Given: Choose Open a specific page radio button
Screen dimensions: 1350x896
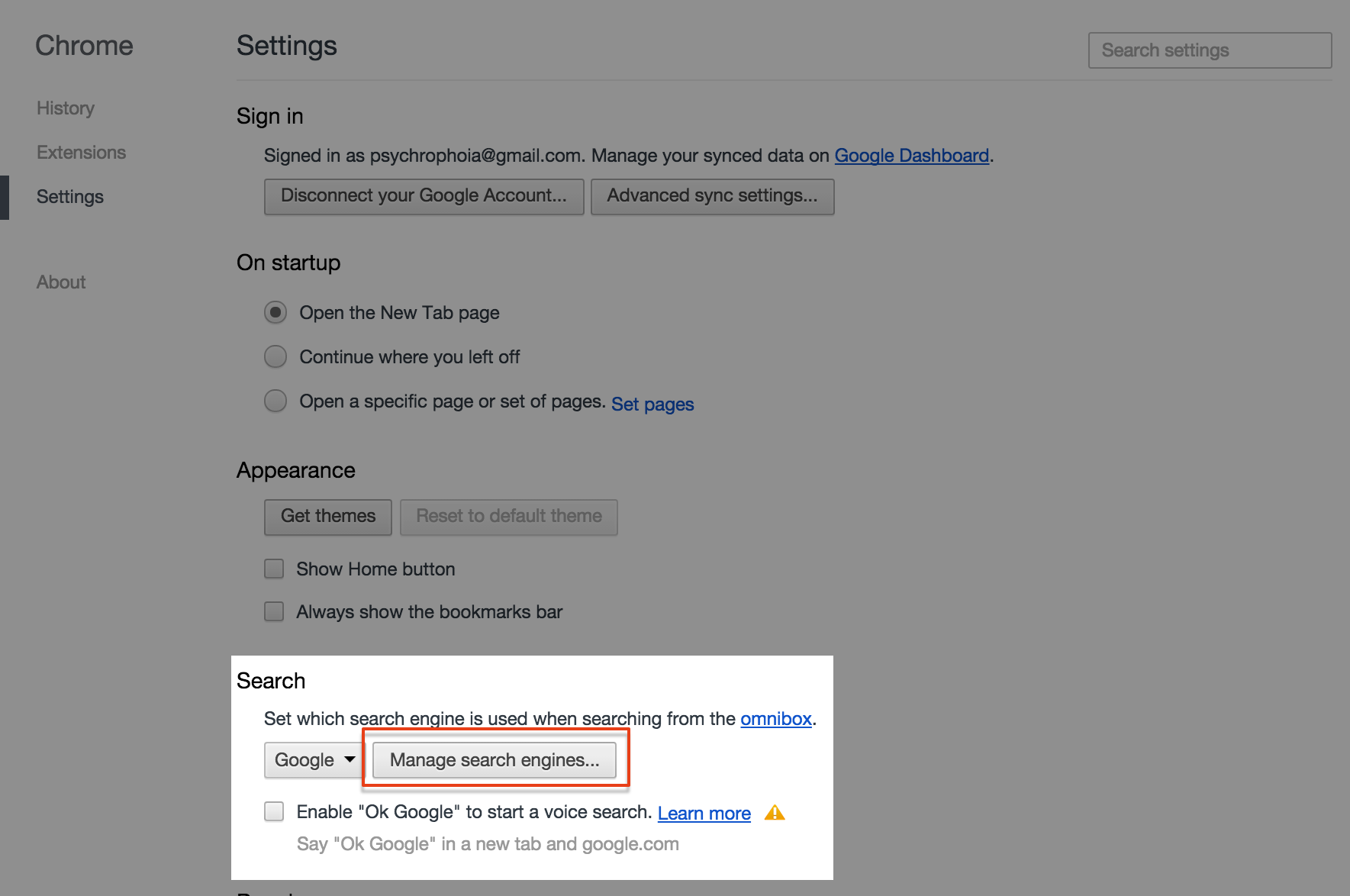Looking at the screenshot, I should pyautogui.click(x=275, y=401).
